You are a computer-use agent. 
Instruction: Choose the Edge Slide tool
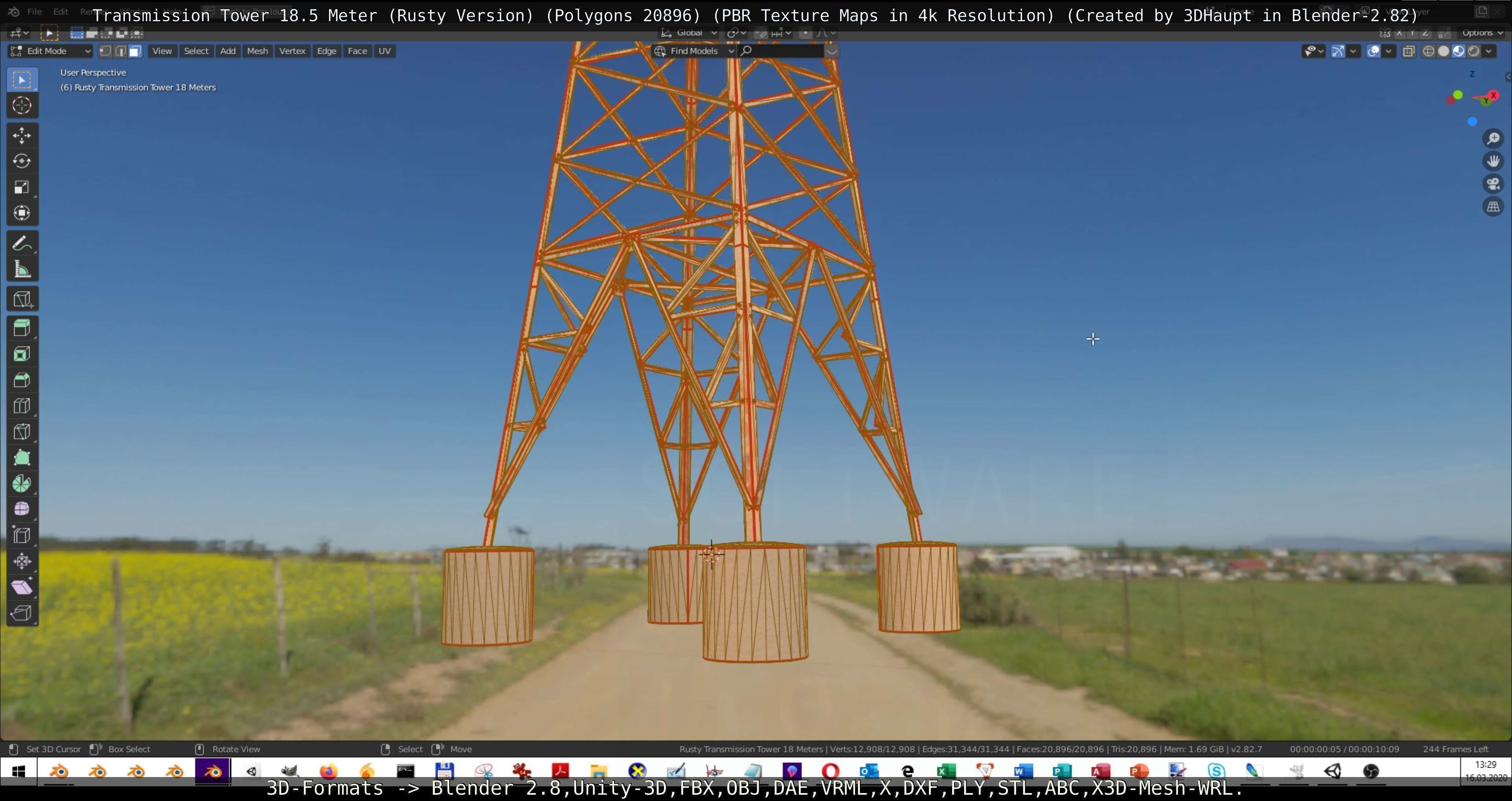coord(22,535)
